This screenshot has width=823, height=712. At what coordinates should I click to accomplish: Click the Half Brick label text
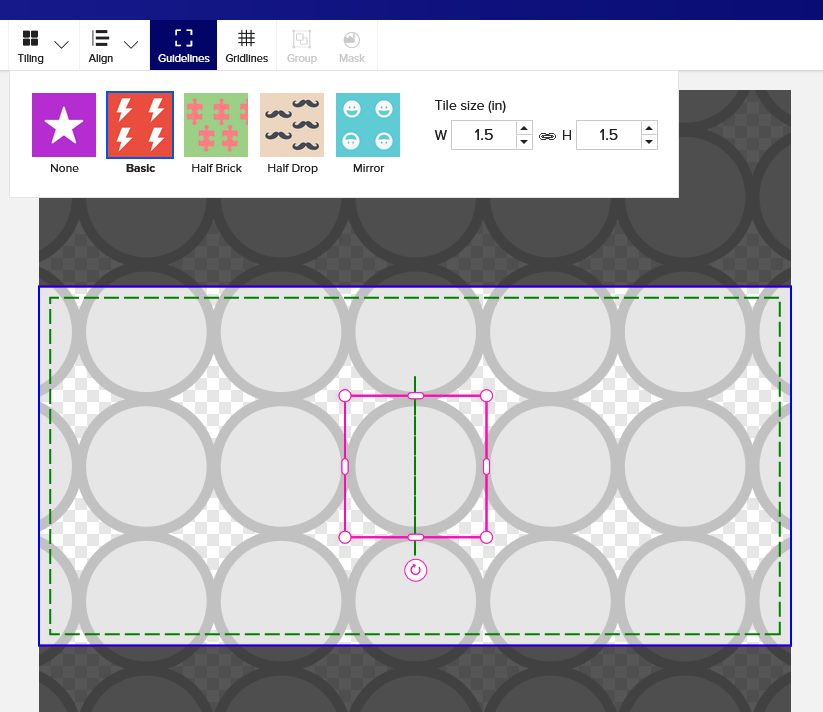point(216,168)
